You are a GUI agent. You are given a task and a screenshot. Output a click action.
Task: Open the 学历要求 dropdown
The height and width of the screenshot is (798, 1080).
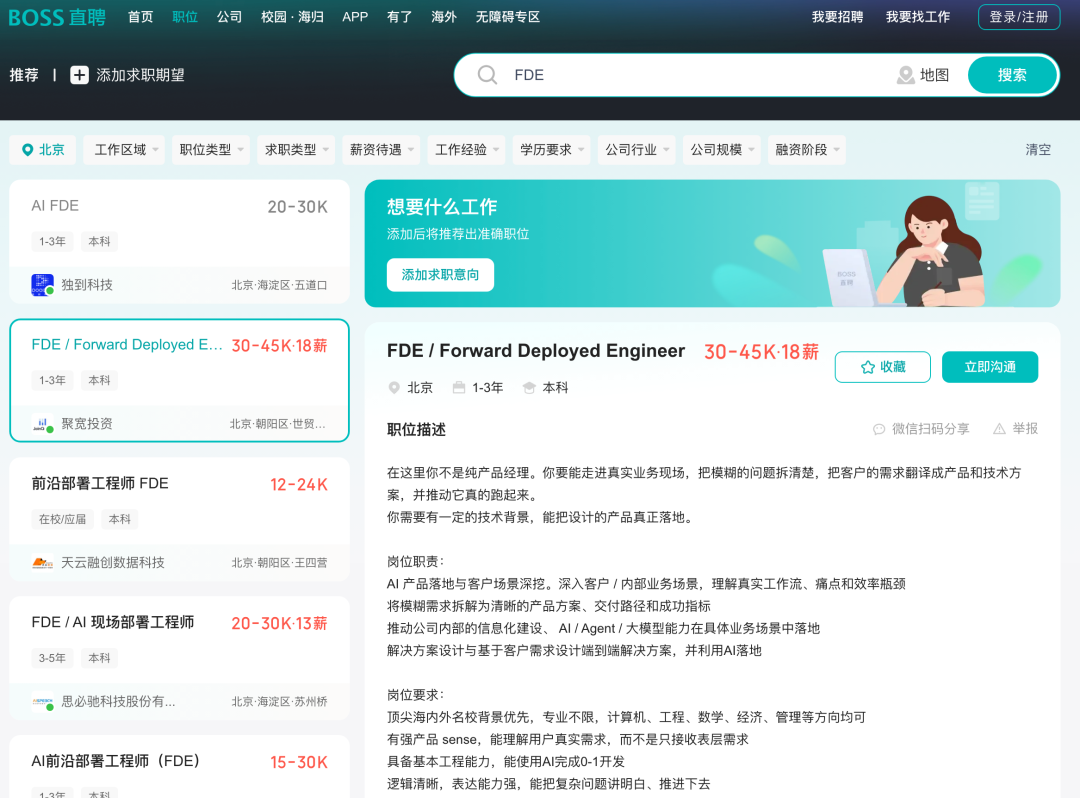550,149
